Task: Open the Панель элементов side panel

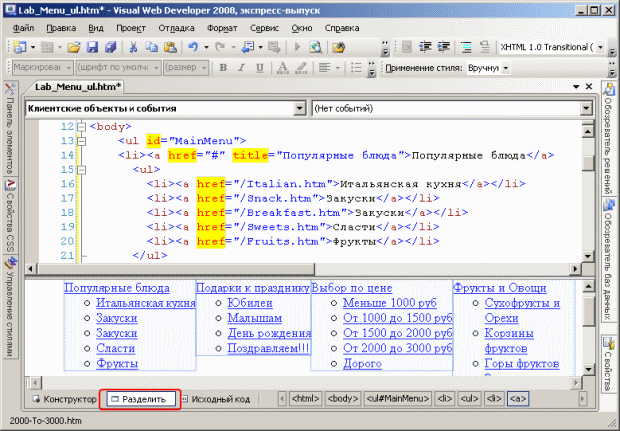Action: [x=10, y=134]
